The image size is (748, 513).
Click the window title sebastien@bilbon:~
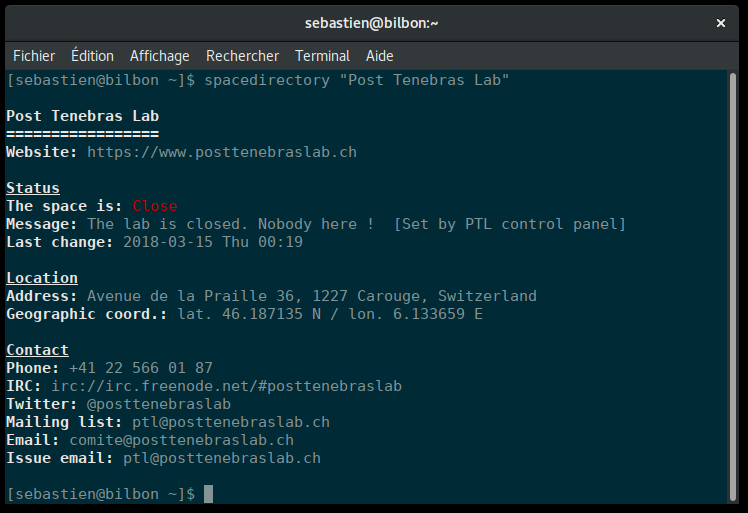click(x=372, y=22)
